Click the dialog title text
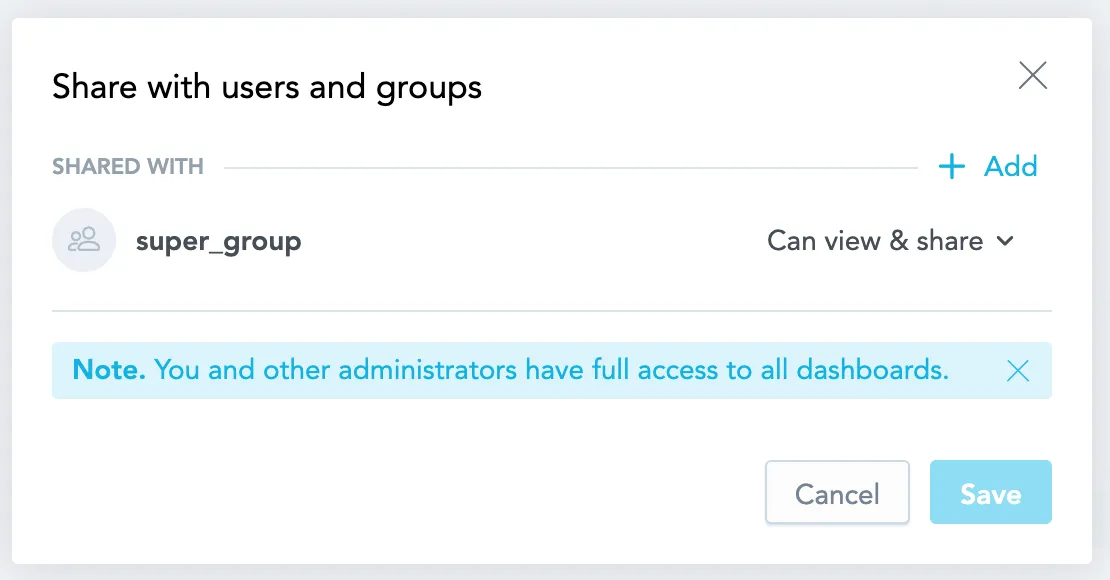 pyautogui.click(x=266, y=87)
